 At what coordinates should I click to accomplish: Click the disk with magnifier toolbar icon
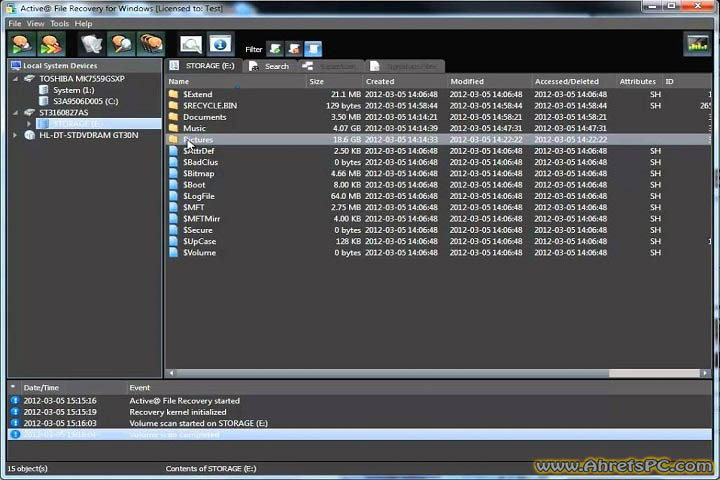pos(121,45)
